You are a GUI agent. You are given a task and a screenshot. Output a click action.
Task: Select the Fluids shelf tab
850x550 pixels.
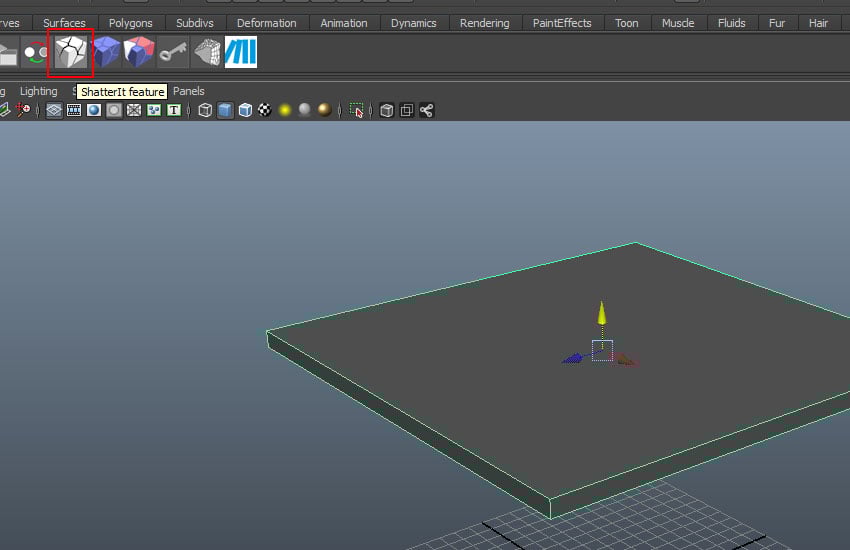(x=731, y=23)
